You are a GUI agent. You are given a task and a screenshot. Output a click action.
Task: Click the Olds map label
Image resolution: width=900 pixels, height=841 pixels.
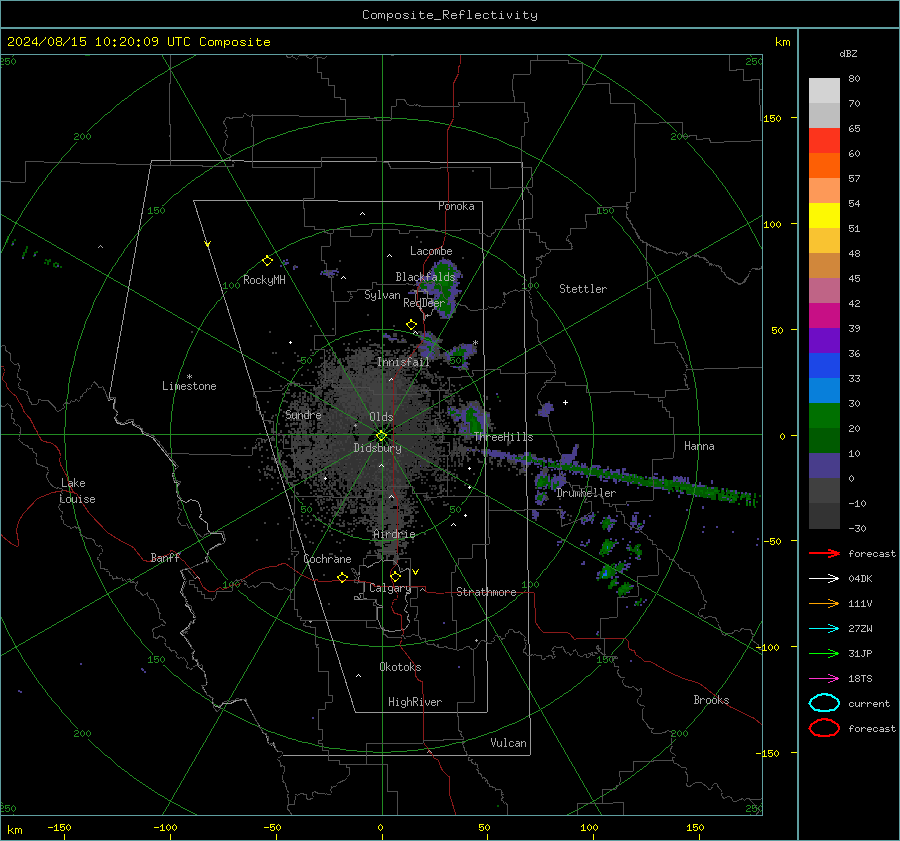point(381,417)
